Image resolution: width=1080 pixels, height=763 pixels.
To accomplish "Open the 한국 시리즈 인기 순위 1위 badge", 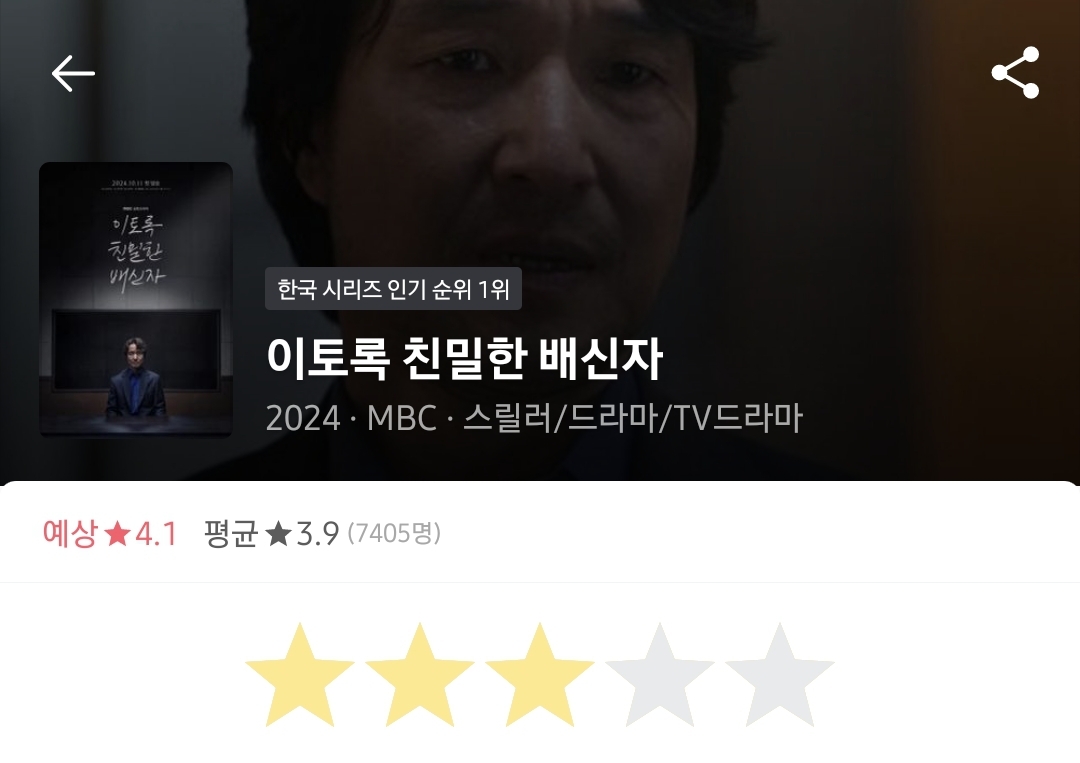I will pos(393,289).
